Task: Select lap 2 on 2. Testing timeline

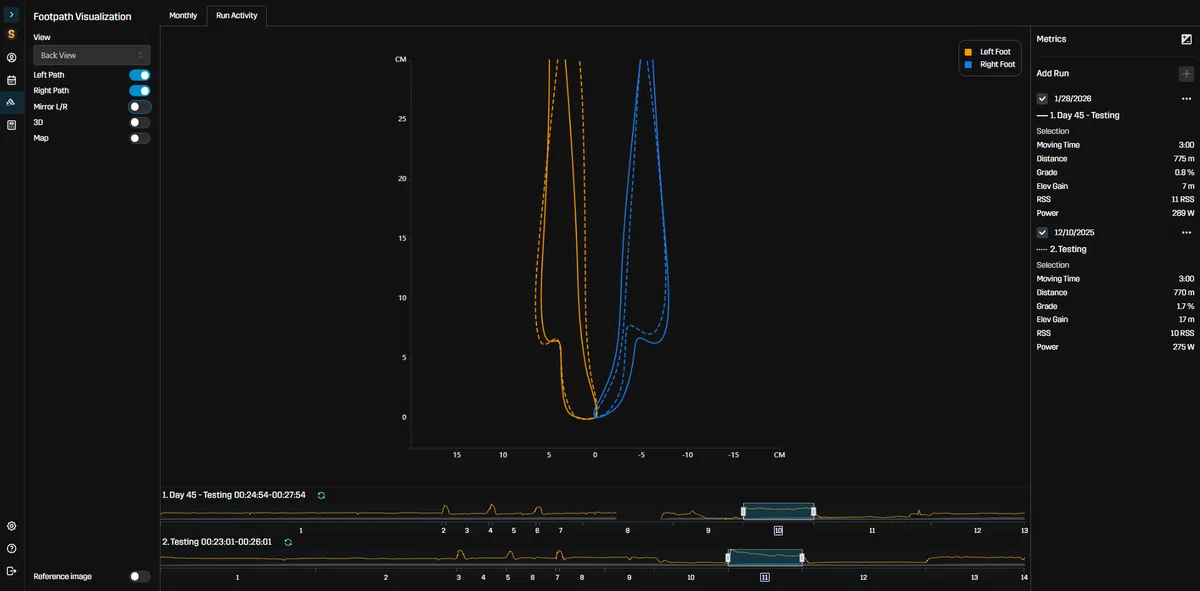Action: (x=386, y=577)
